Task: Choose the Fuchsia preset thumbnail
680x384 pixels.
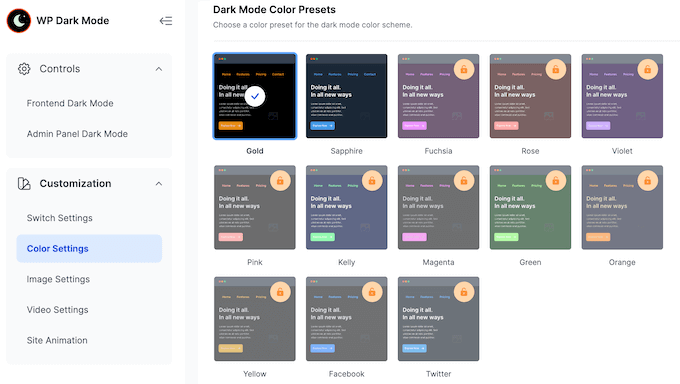Action: [438, 96]
